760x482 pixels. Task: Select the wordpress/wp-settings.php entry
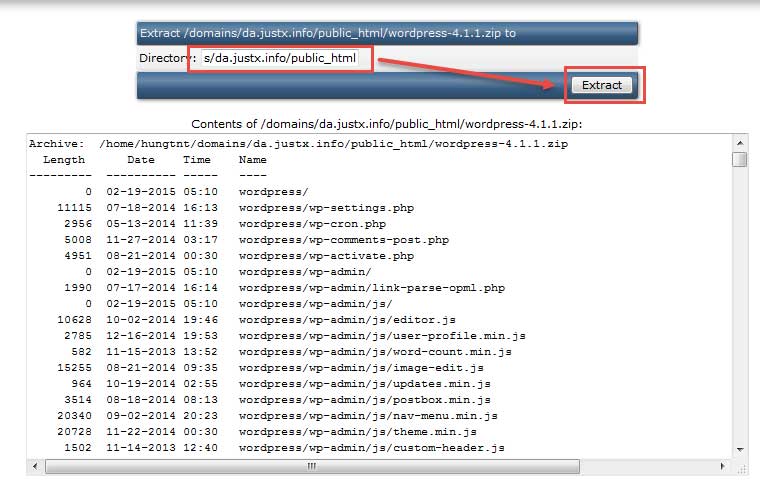coord(326,208)
